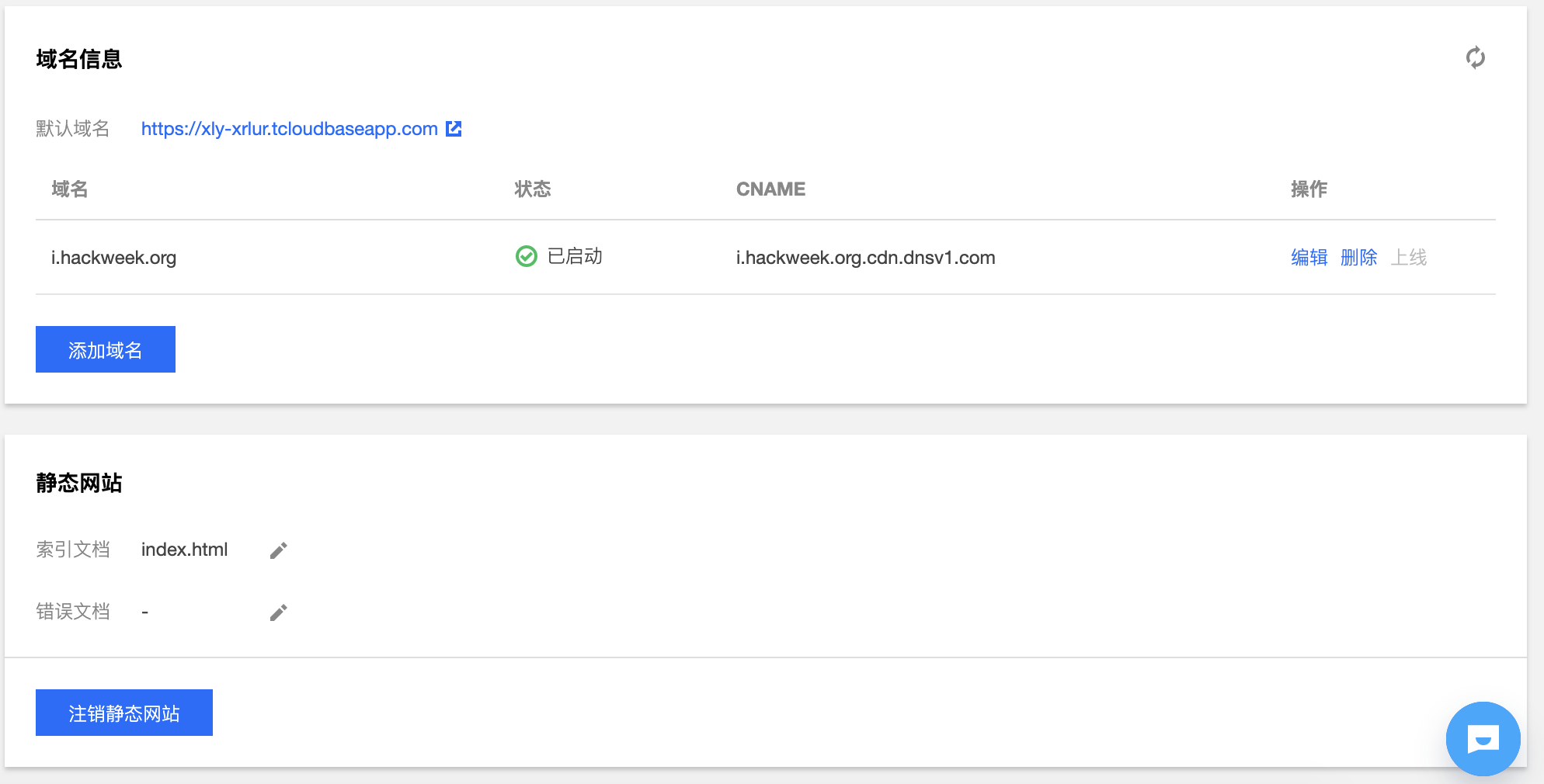
Task: Click the 操作 column header
Action: (x=1309, y=189)
